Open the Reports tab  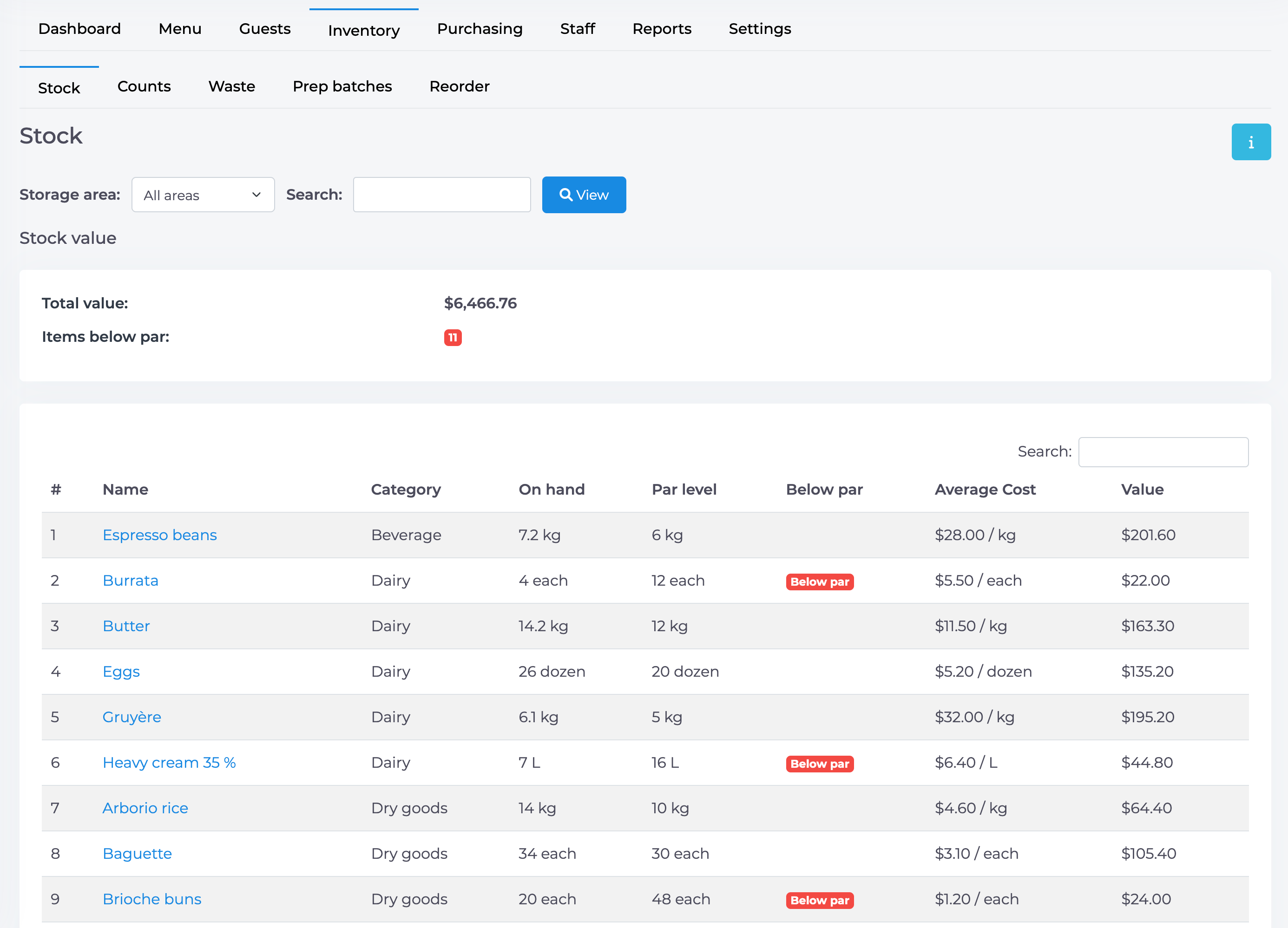[662, 29]
